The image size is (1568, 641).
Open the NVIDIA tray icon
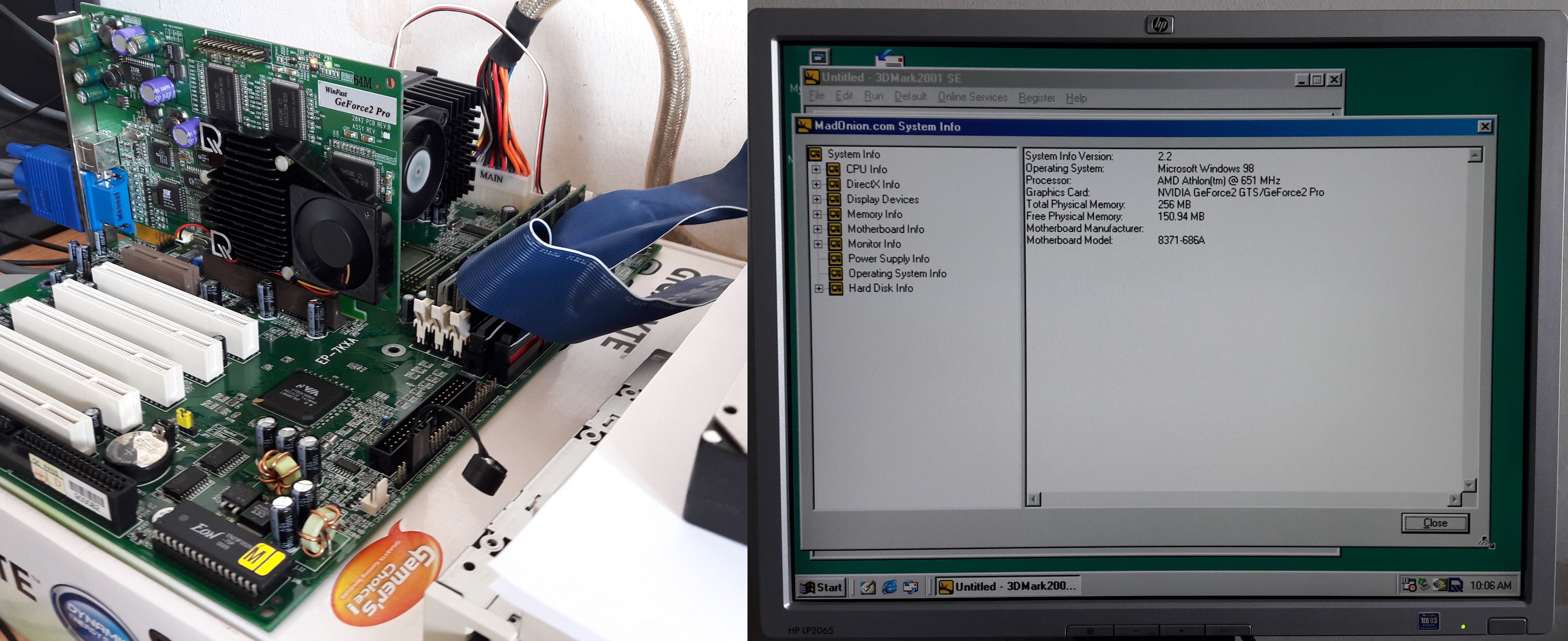click(1440, 584)
